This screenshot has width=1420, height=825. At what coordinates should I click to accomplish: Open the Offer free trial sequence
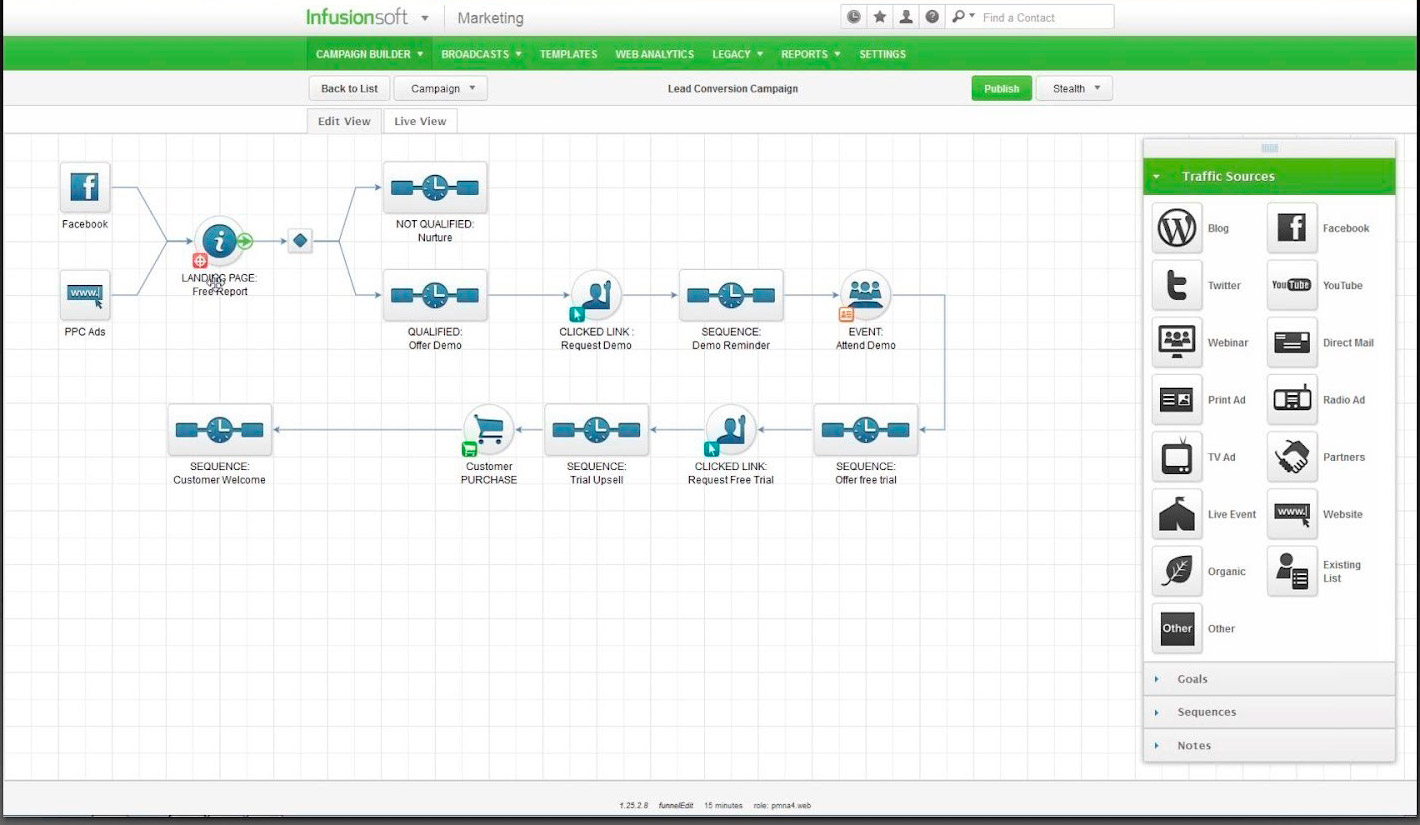[x=866, y=430]
